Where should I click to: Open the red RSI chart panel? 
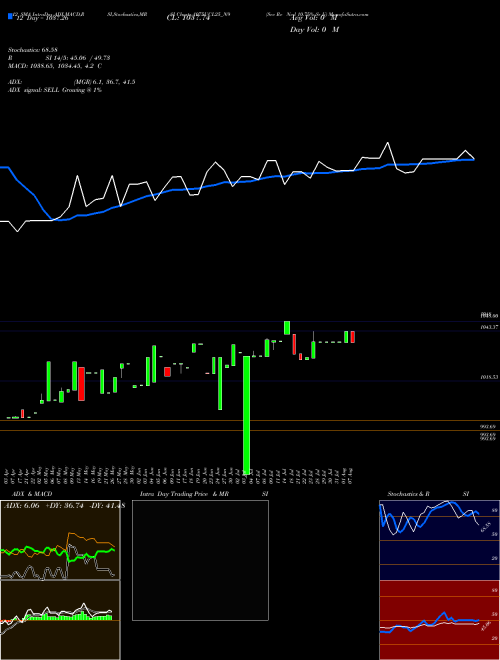tap(439, 620)
